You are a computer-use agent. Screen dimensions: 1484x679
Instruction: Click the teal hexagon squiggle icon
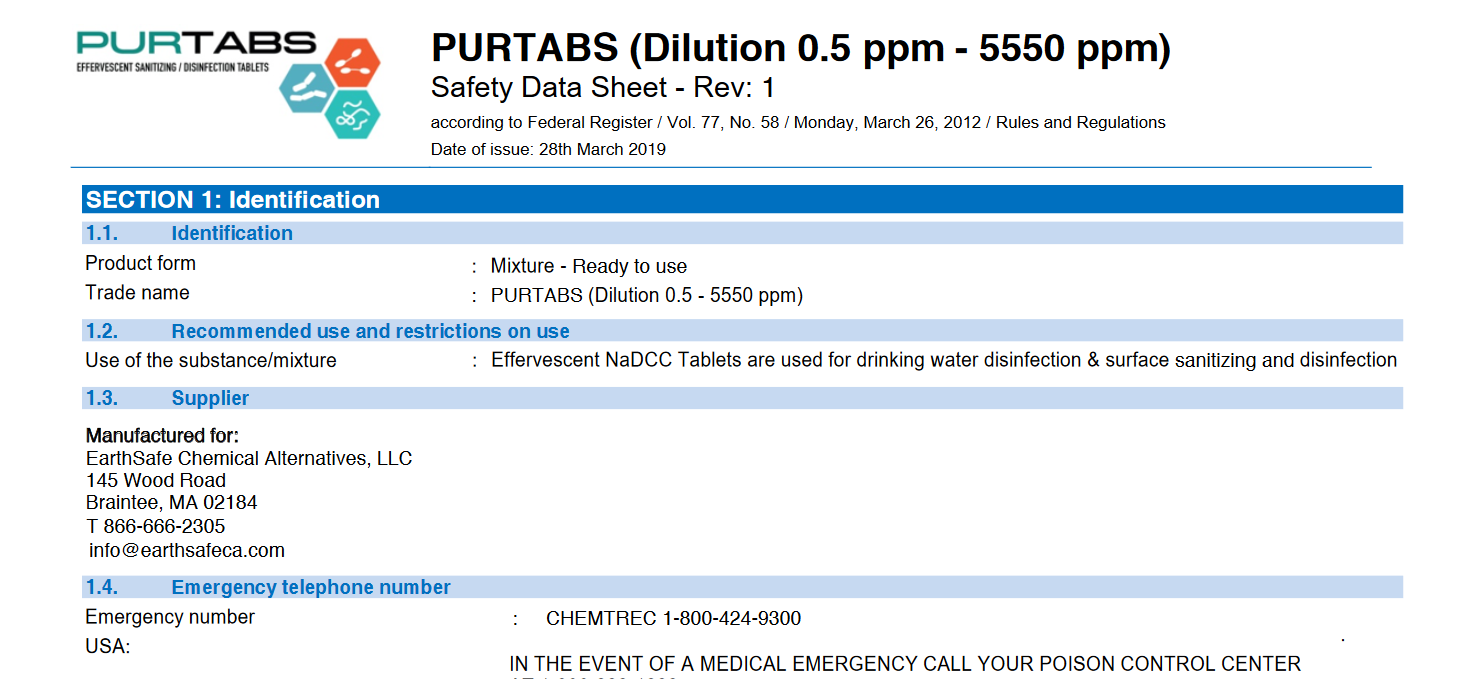(352, 114)
